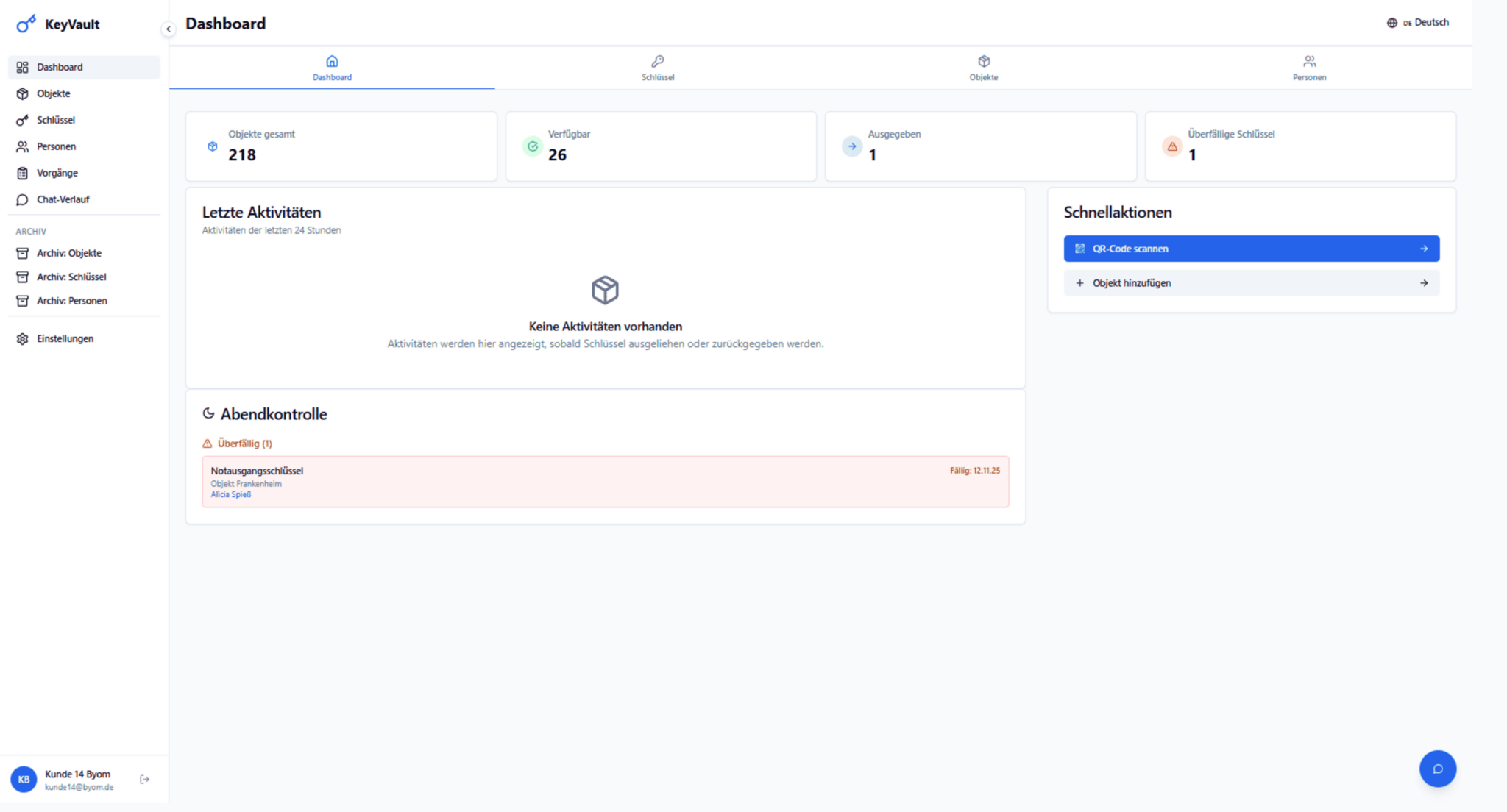Switch to the Schlüssel top tab
This screenshot has width=1507, height=812.
tap(657, 68)
